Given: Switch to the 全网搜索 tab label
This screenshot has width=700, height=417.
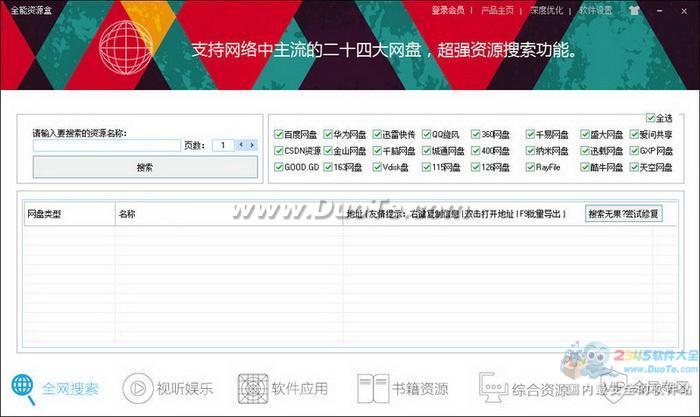Looking at the screenshot, I should click(70, 389).
